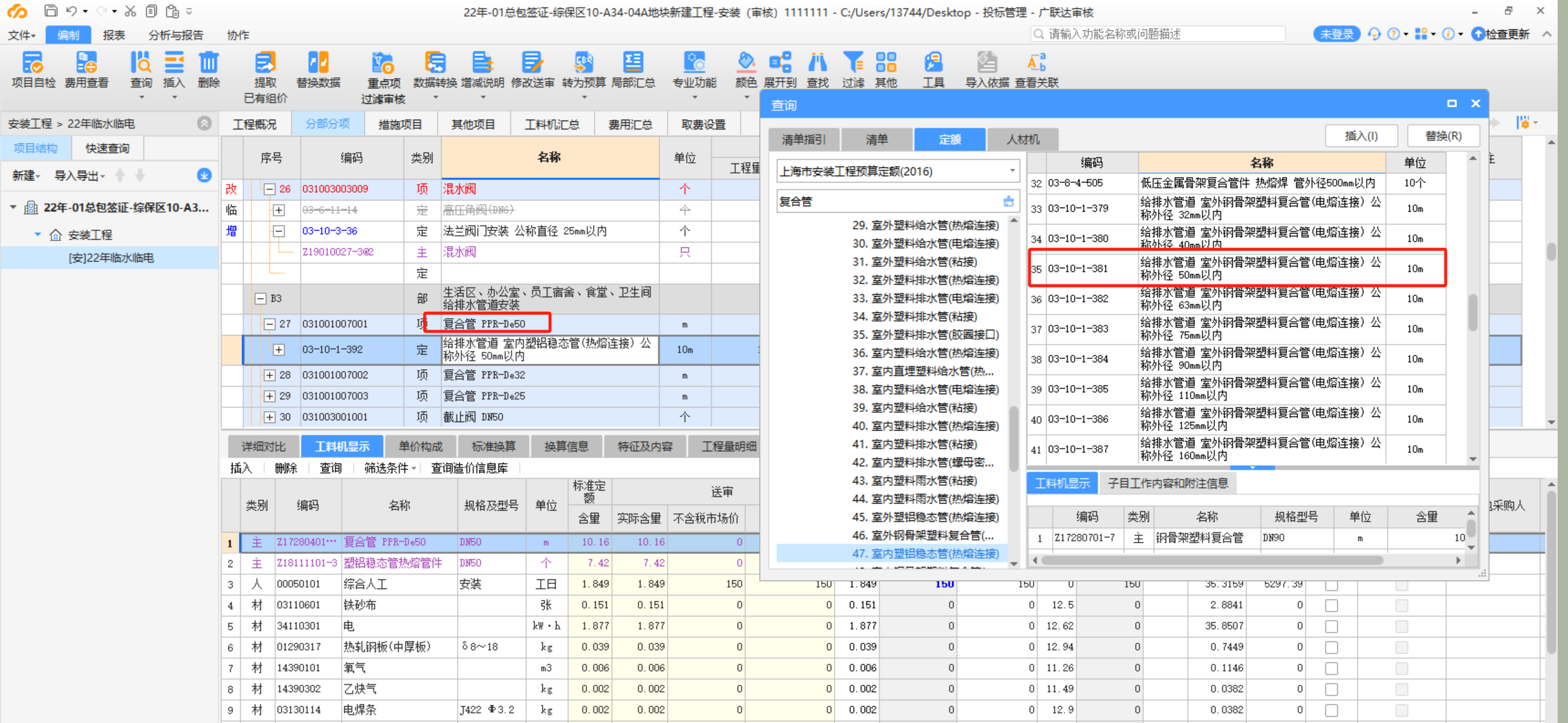Collapse the 安装工程 tree node

click(x=38, y=234)
